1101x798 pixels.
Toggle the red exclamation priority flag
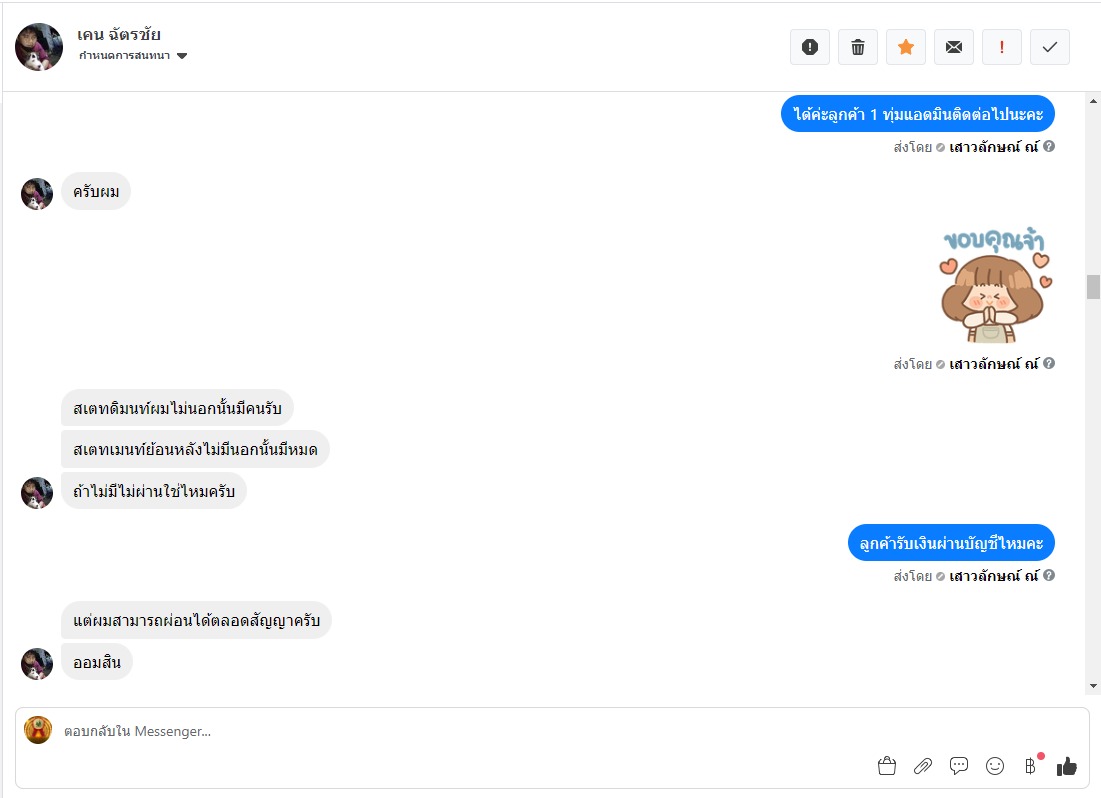[1001, 47]
